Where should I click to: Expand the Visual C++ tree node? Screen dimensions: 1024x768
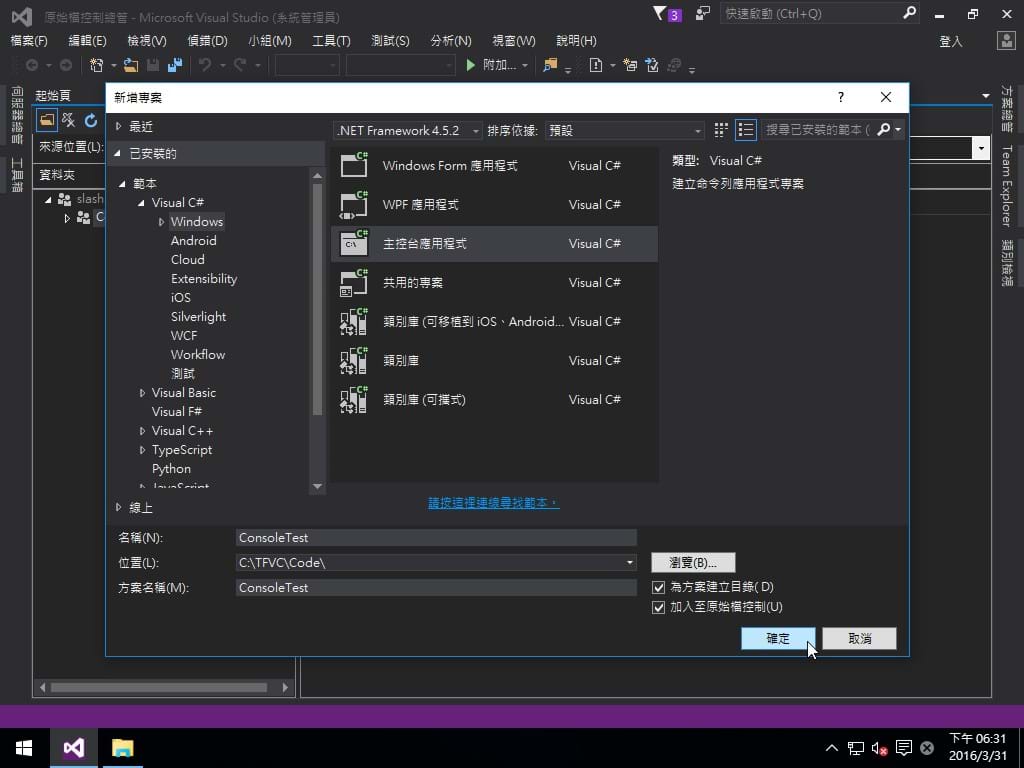[142, 431]
